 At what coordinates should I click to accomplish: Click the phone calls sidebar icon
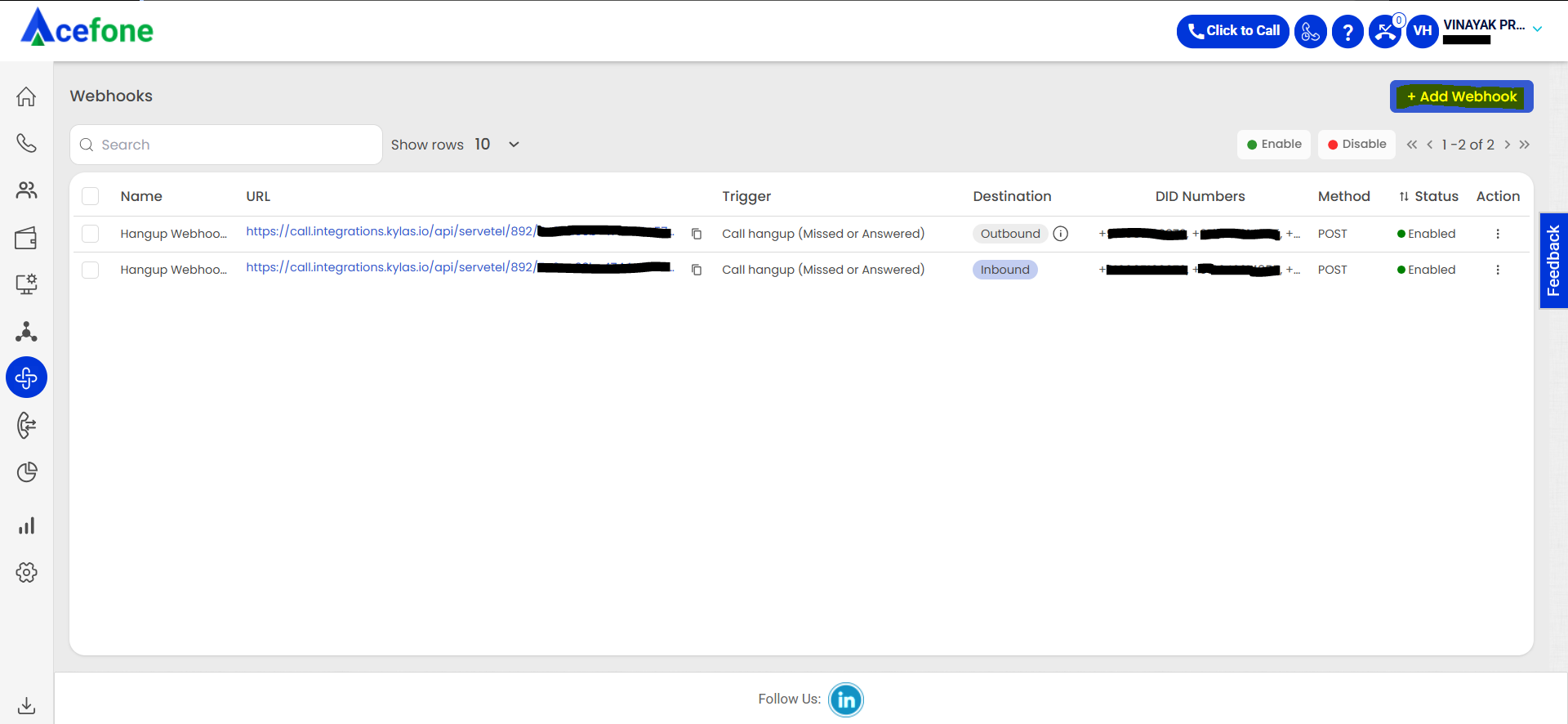pos(26,144)
